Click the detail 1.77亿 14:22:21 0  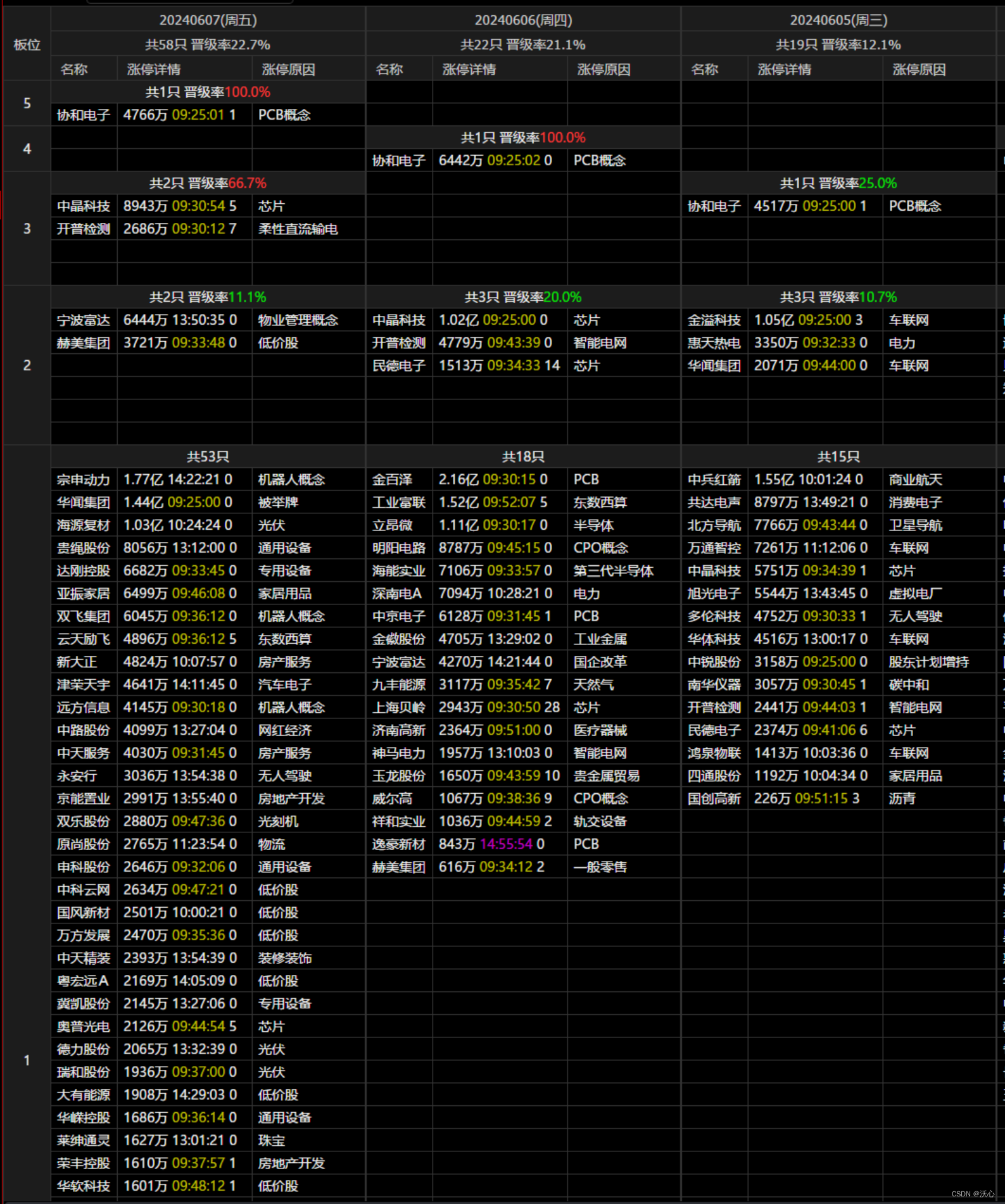178,480
